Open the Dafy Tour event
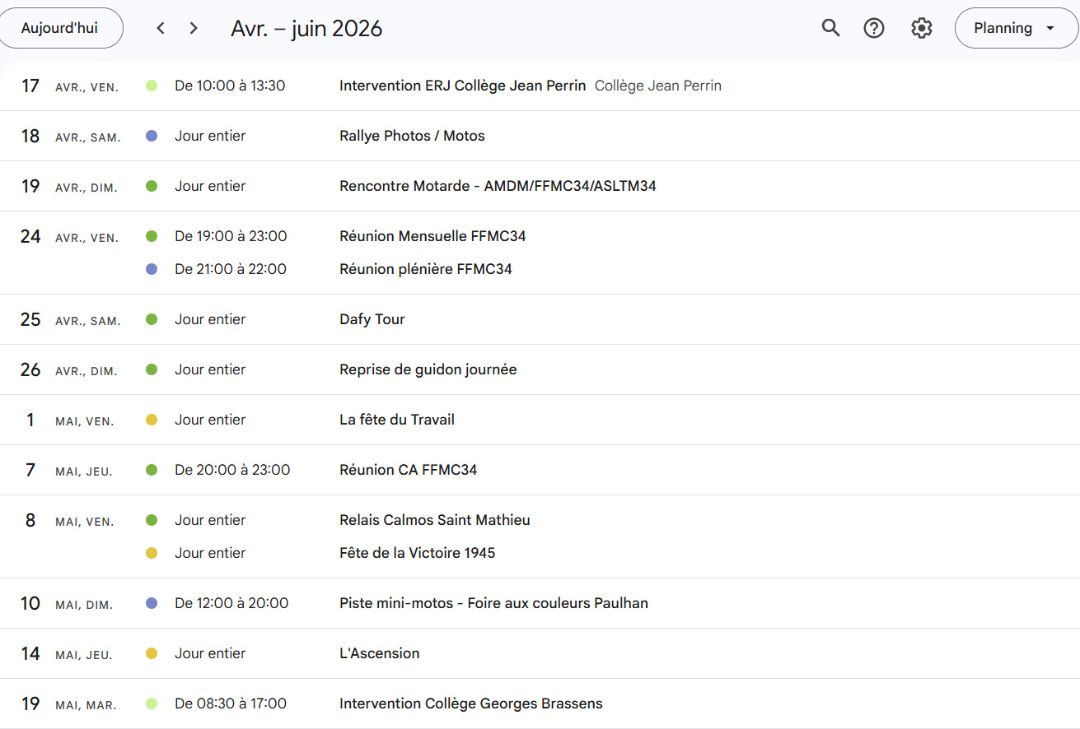Image resolution: width=1080 pixels, height=729 pixels. 372,319
